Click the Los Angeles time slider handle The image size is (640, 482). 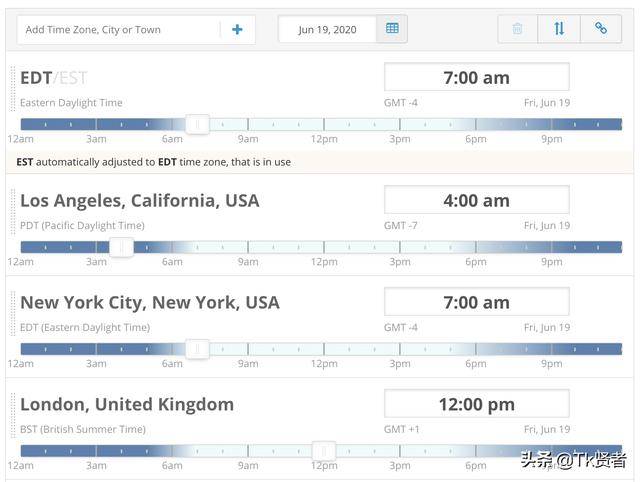coord(122,247)
